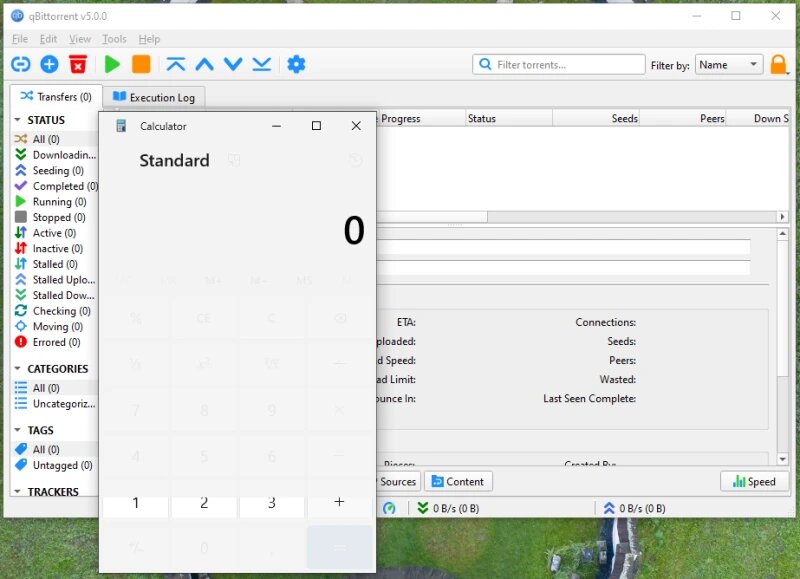Click the upload speed status icon

[609, 508]
